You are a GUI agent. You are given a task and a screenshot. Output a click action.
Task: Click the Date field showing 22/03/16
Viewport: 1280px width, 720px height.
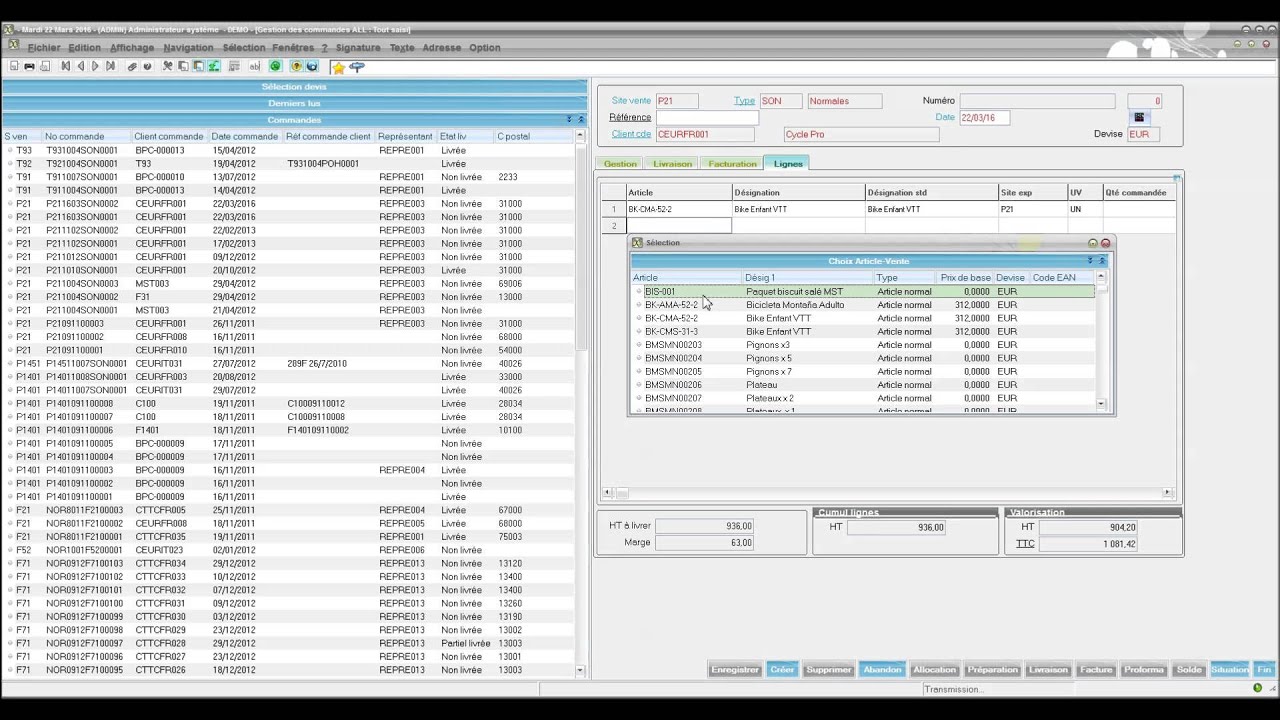pyautogui.click(x=984, y=118)
